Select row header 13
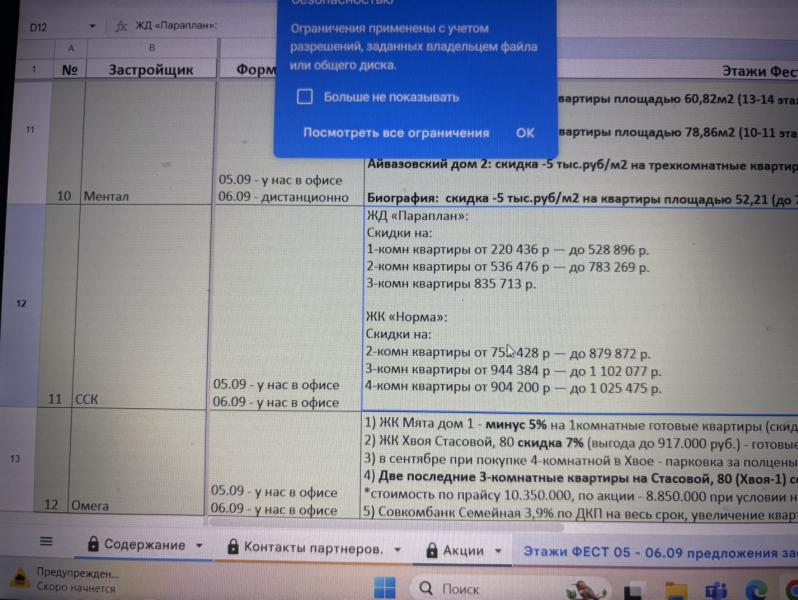798x600 pixels. click(x=15, y=459)
